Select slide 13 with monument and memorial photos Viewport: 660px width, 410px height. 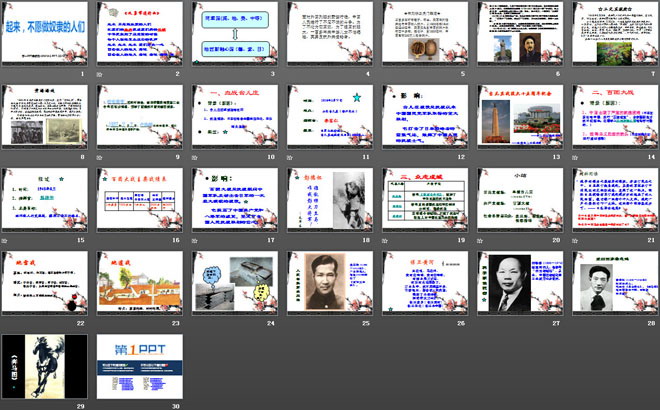click(520, 117)
